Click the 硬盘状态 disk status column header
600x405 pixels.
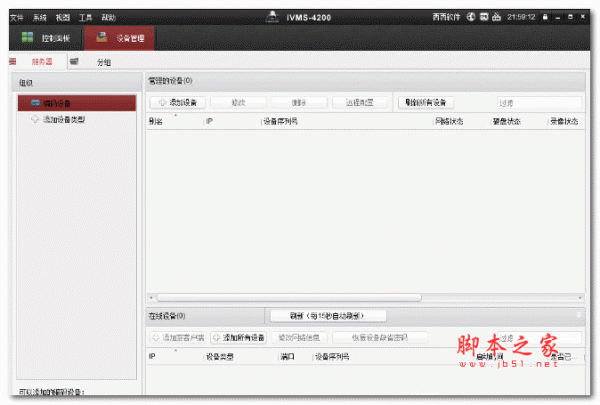(x=507, y=121)
